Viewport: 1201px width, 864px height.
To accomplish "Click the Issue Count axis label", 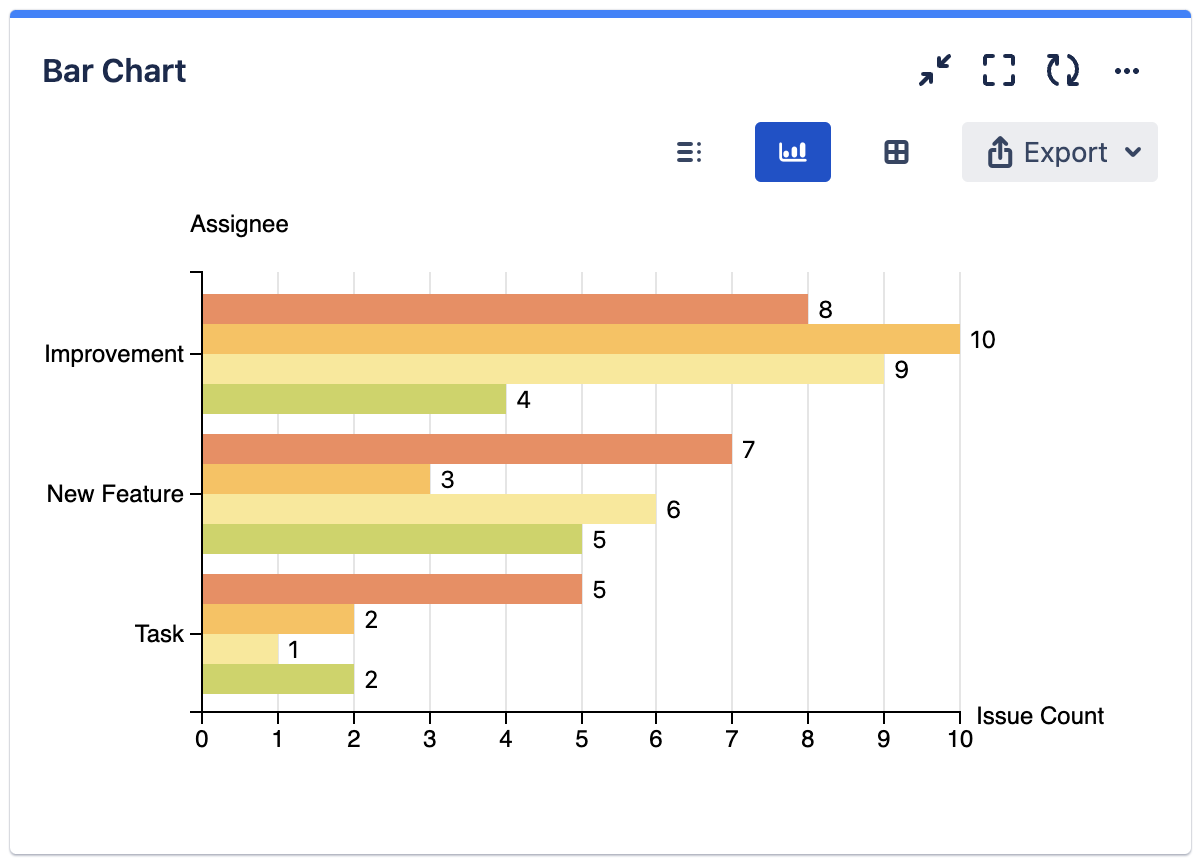I will (x=1038, y=716).
